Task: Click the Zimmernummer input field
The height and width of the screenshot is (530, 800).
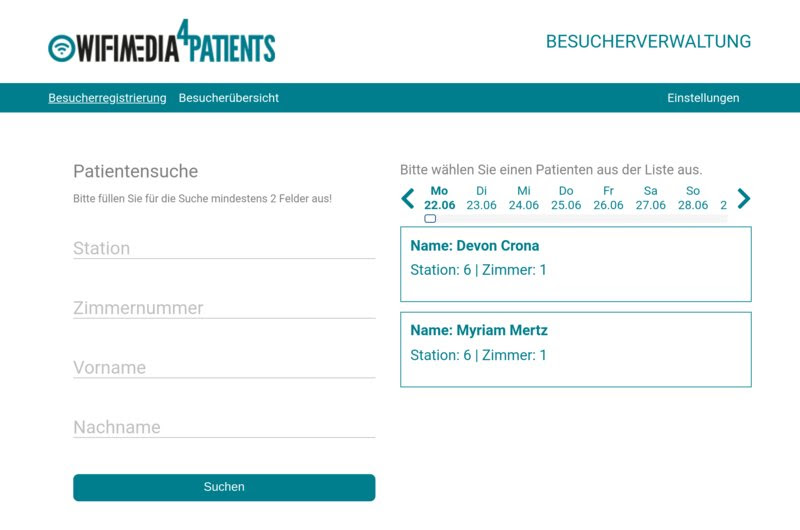Action: click(x=224, y=308)
